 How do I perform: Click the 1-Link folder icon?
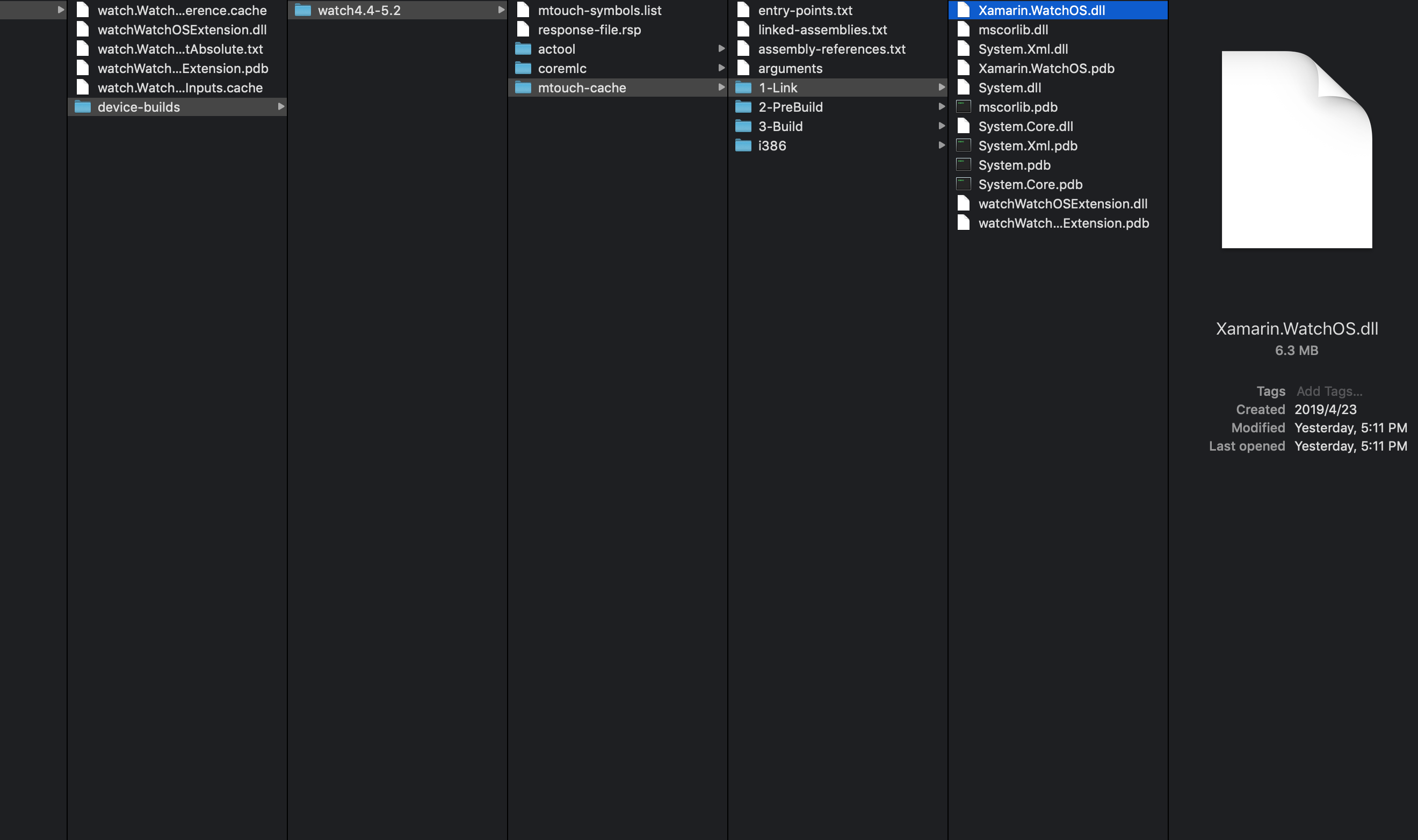743,88
